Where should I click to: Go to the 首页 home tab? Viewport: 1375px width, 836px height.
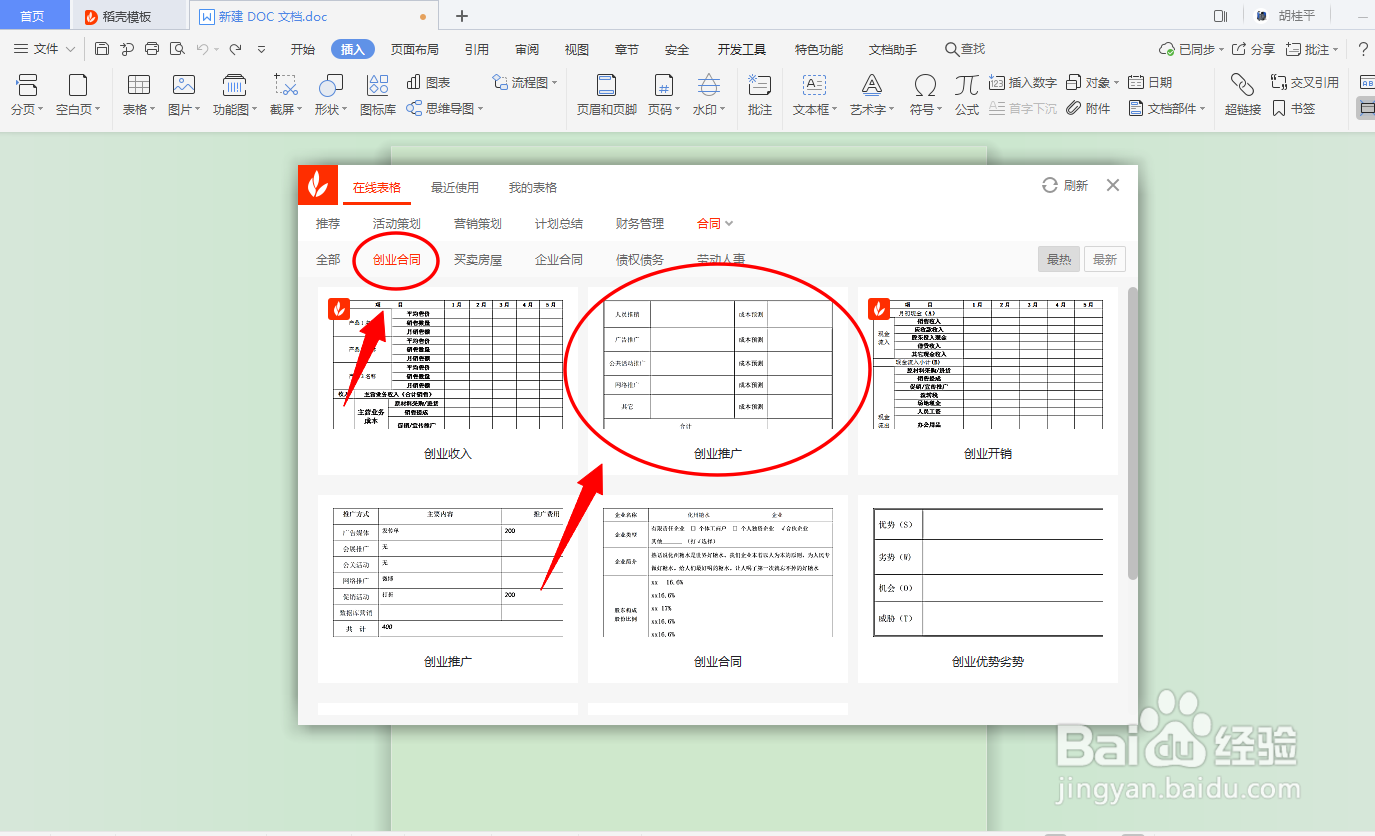(x=33, y=16)
